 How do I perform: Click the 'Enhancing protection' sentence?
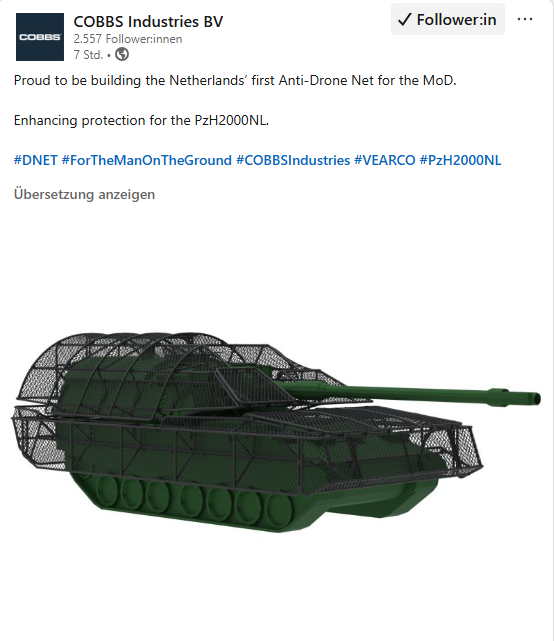(141, 121)
